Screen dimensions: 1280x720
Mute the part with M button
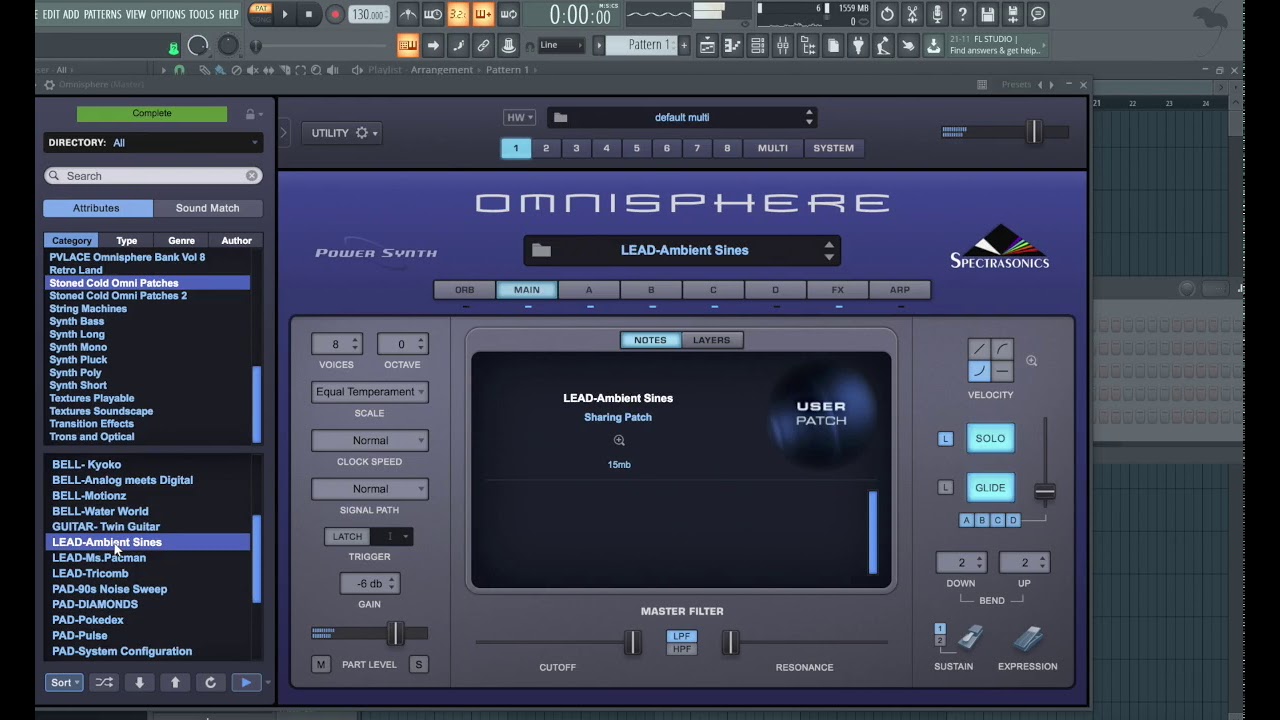point(321,665)
